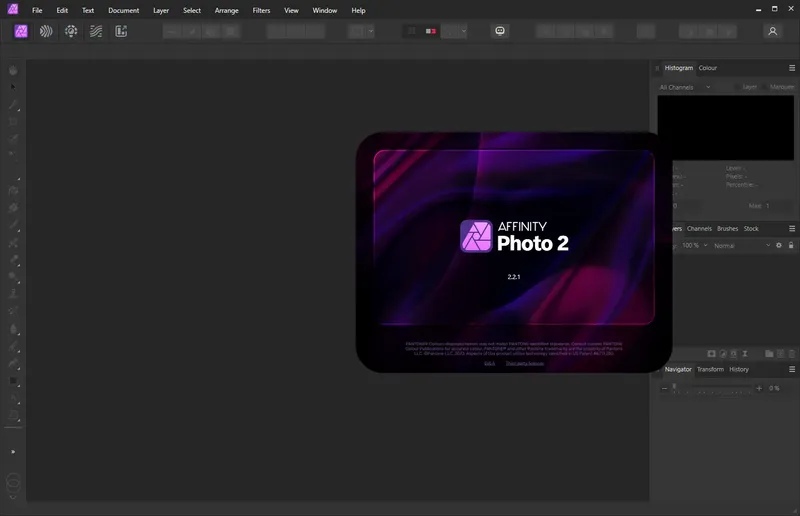Open the View menu
Viewport: 800px width, 516px height.
(291, 10)
